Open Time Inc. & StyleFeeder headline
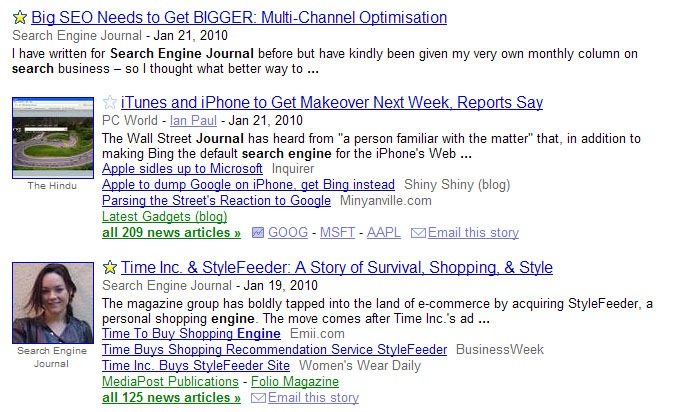This screenshot has height=412, width=682. 337,267
